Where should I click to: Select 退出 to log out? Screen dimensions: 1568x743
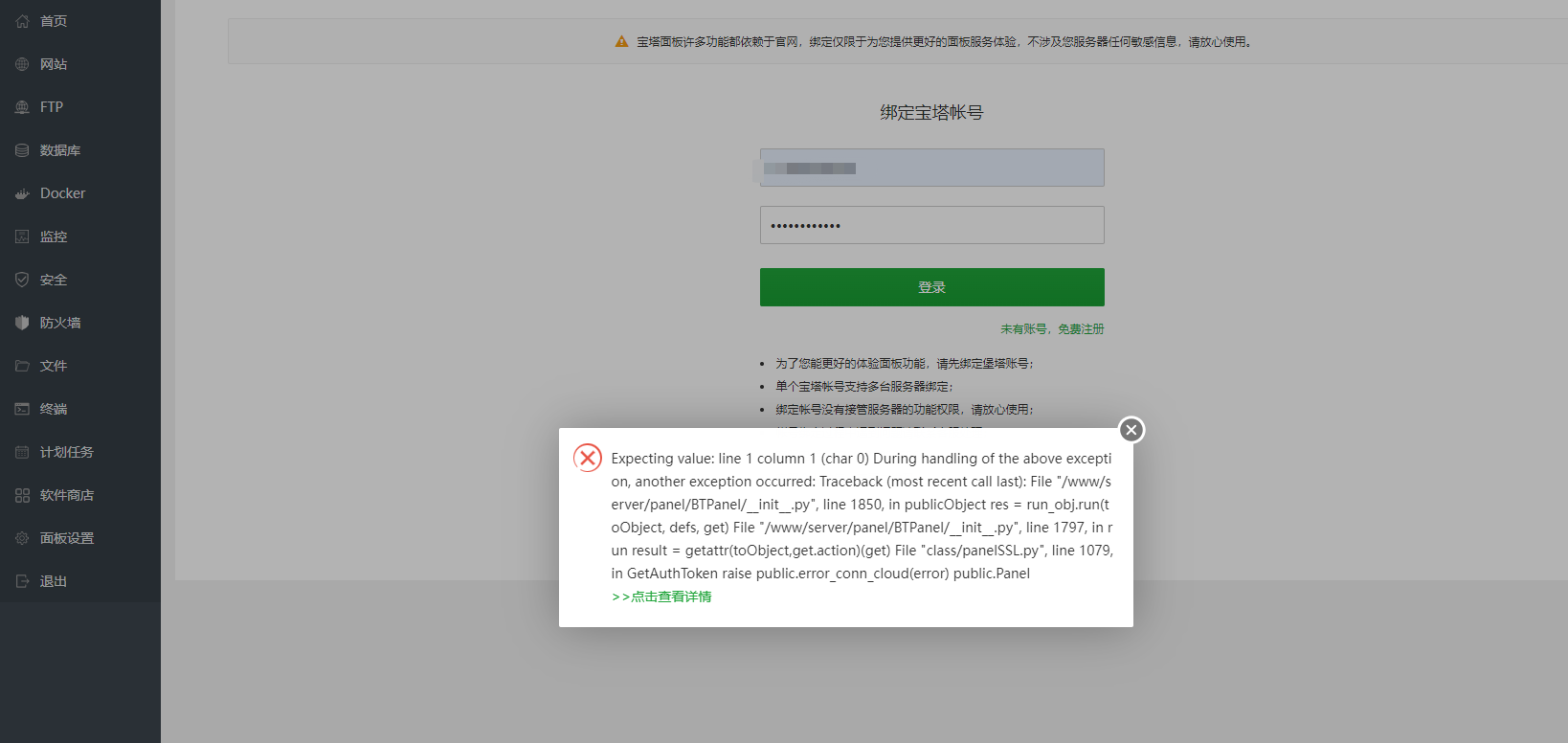click(x=80, y=581)
